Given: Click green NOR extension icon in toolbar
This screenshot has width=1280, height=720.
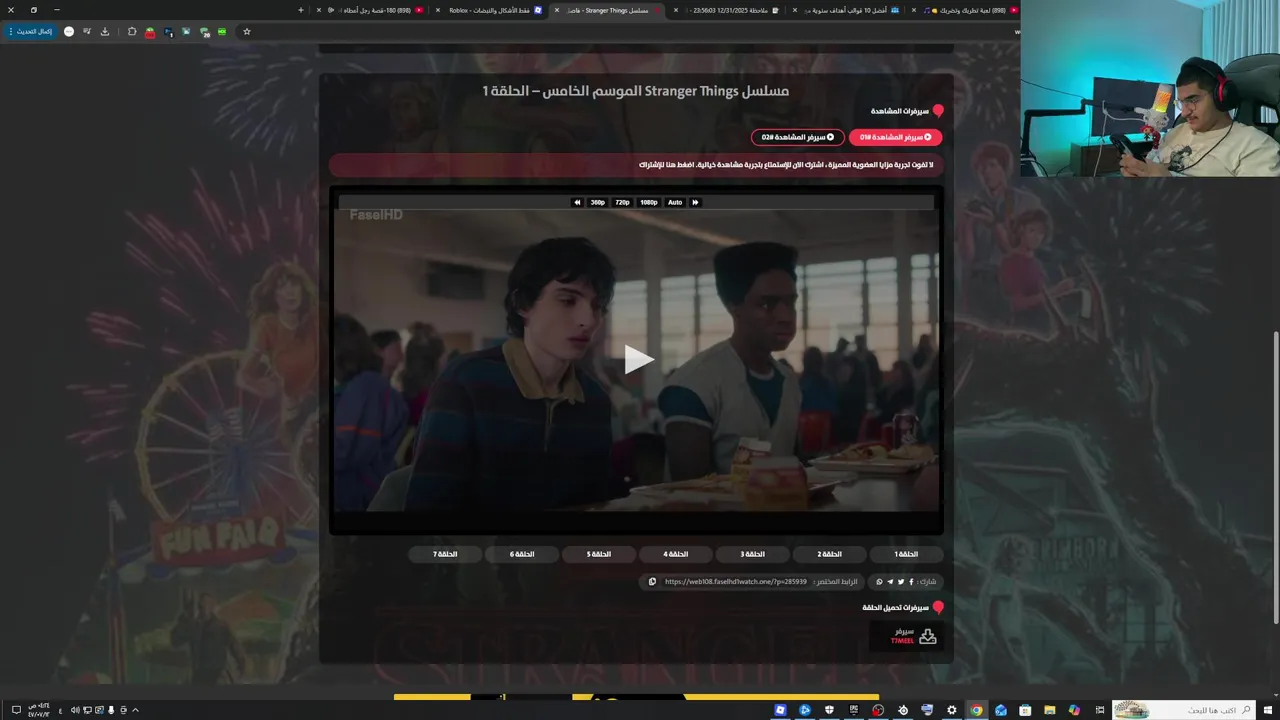Looking at the screenshot, I should tap(222, 31).
